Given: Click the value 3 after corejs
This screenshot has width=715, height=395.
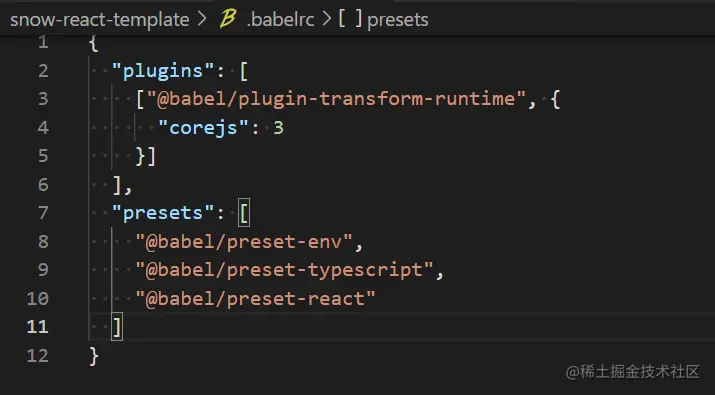Looking at the screenshot, I should tap(278, 128).
